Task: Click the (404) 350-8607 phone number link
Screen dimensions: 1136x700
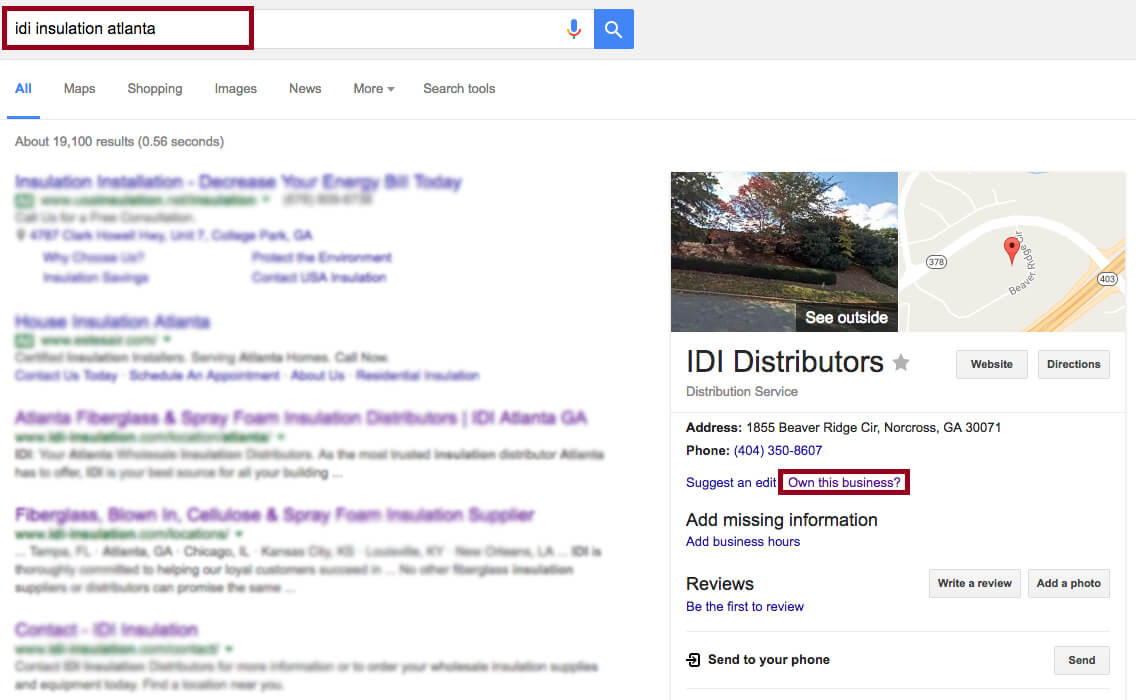Action: pyautogui.click(x=778, y=451)
